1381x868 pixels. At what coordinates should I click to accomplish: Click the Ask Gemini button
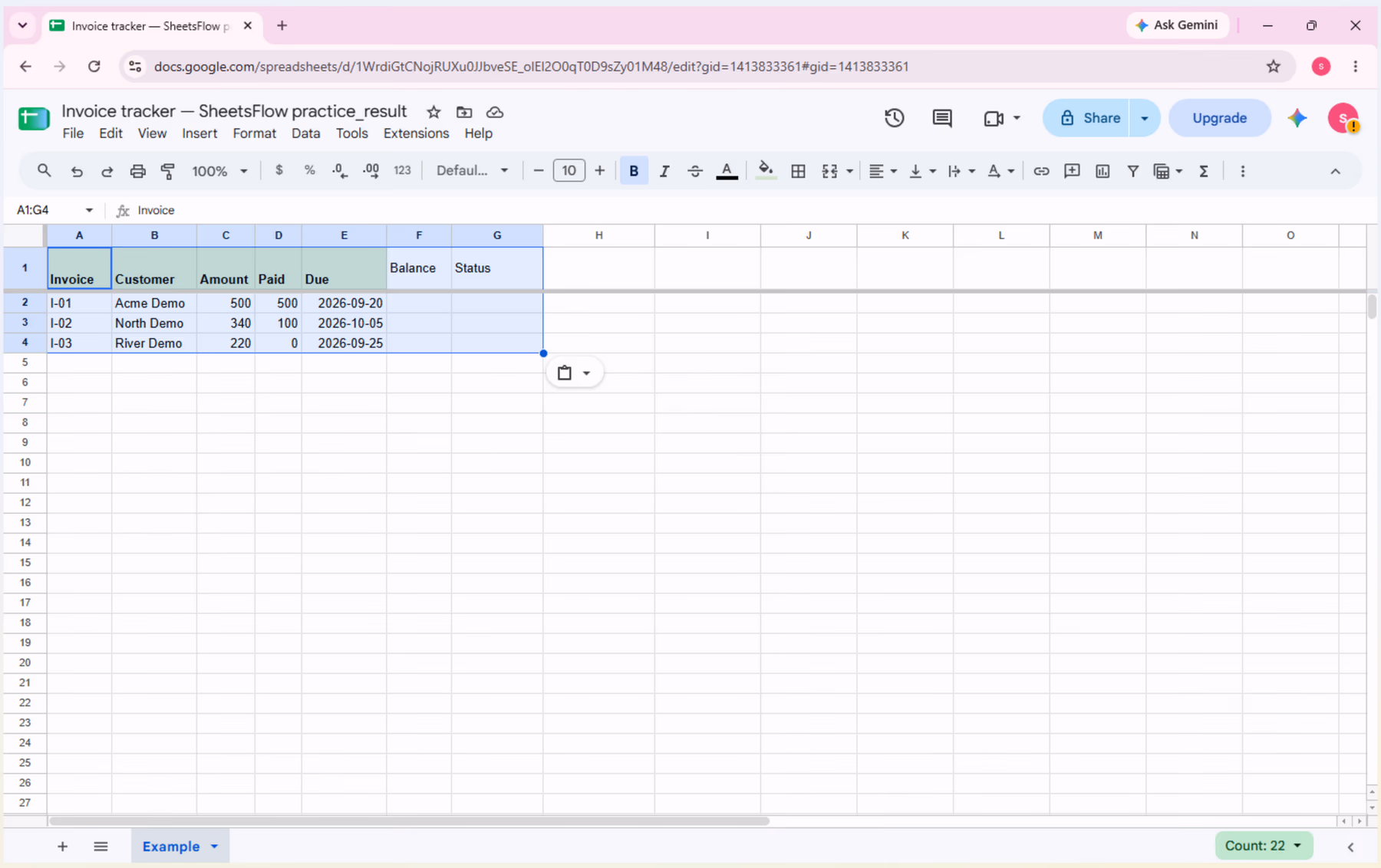tap(1177, 25)
